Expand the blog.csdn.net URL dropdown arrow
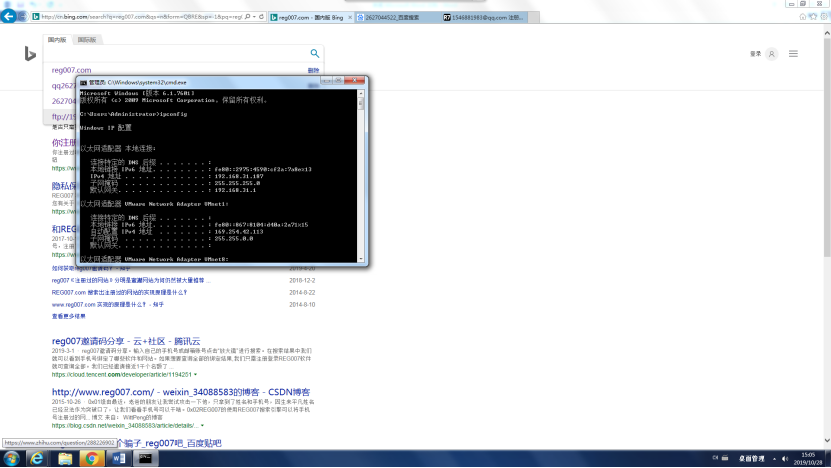The image size is (831, 468). tap(202, 426)
